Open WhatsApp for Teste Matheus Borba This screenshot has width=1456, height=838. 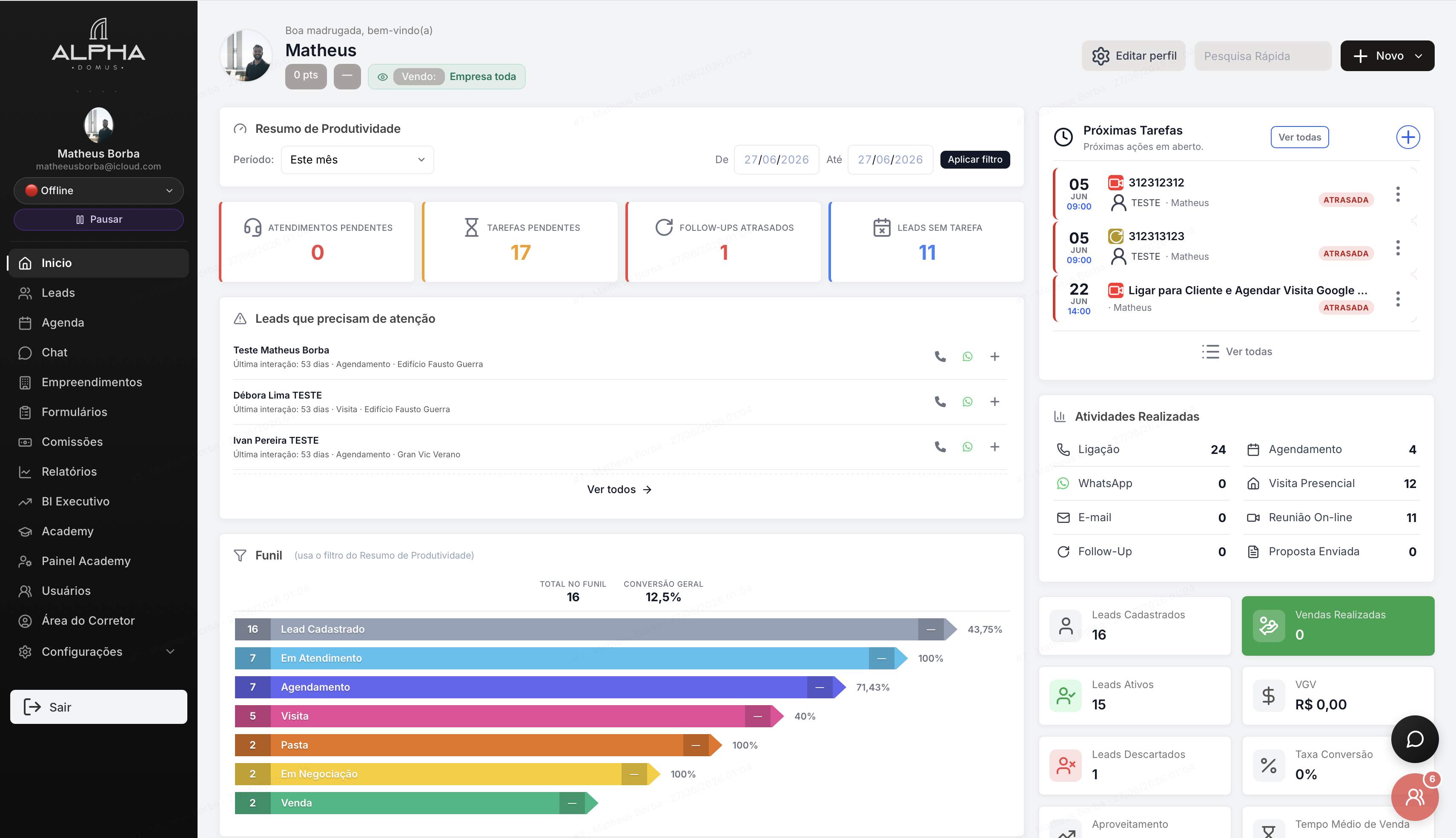click(967, 356)
